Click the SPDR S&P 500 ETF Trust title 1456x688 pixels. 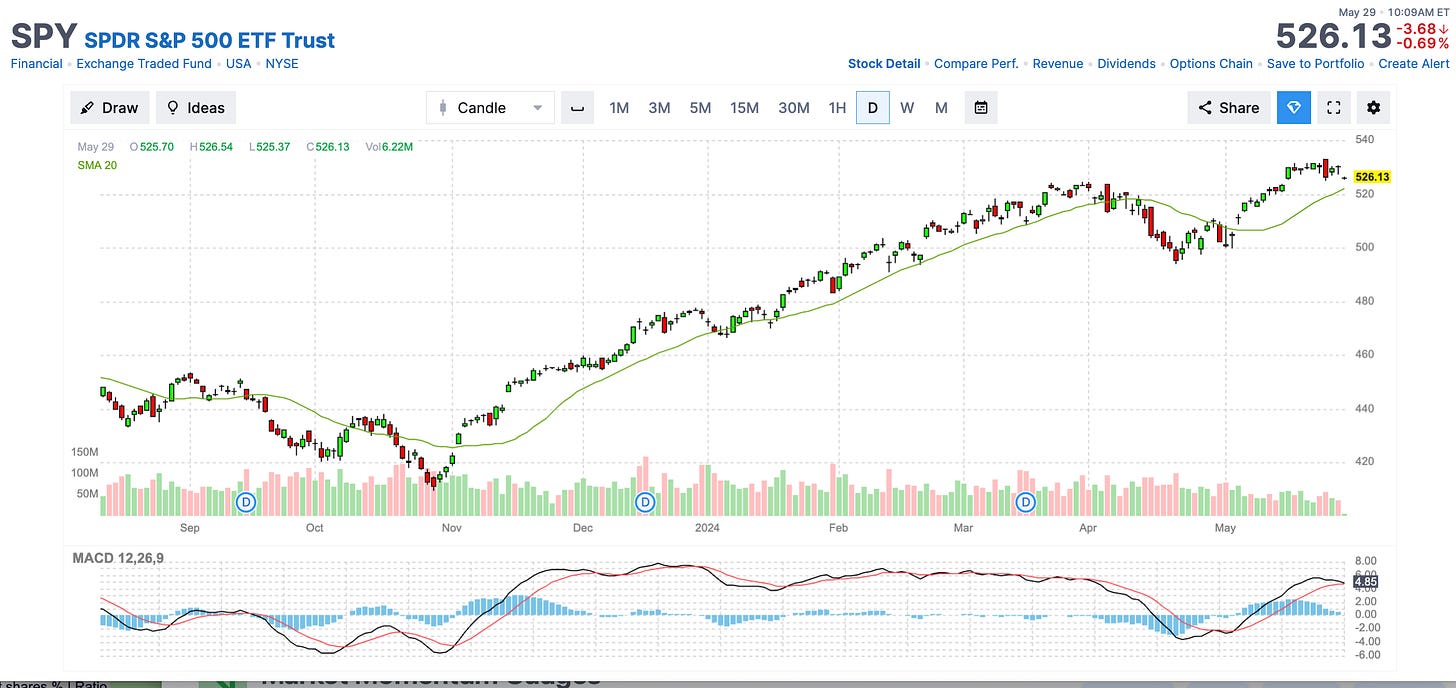coord(210,41)
